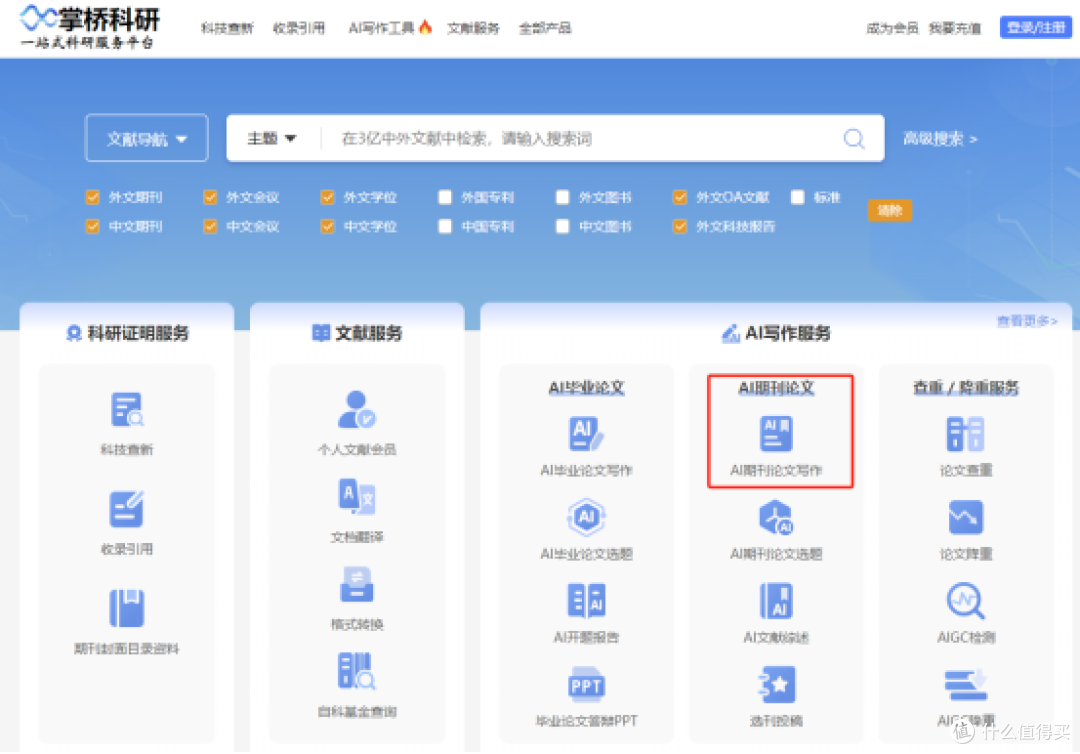Viewport: 1080px width, 754px height.
Task: Click the AI毕业论文 column heading
Action: pos(586,388)
